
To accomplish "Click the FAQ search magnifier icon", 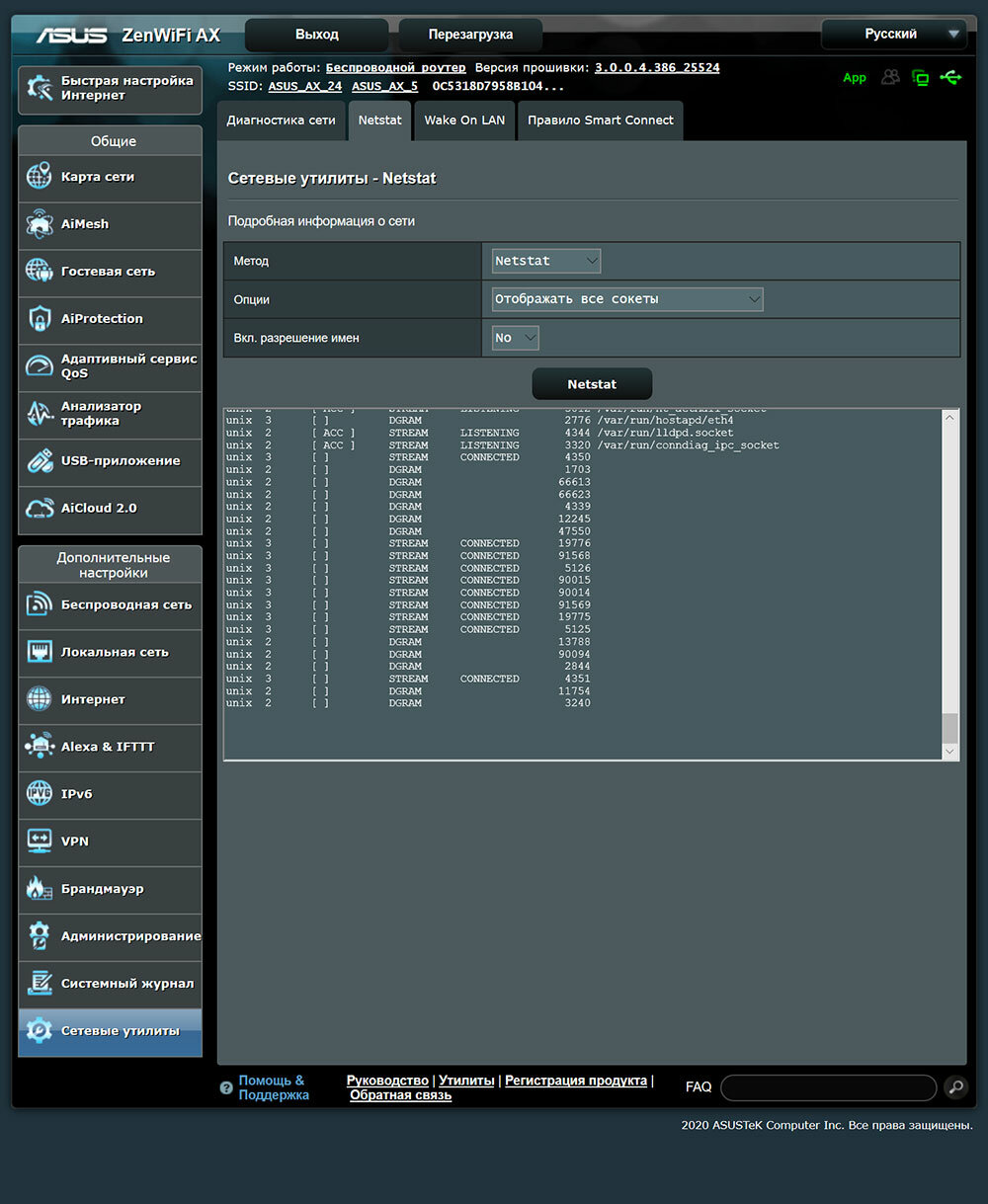I will coord(955,1087).
